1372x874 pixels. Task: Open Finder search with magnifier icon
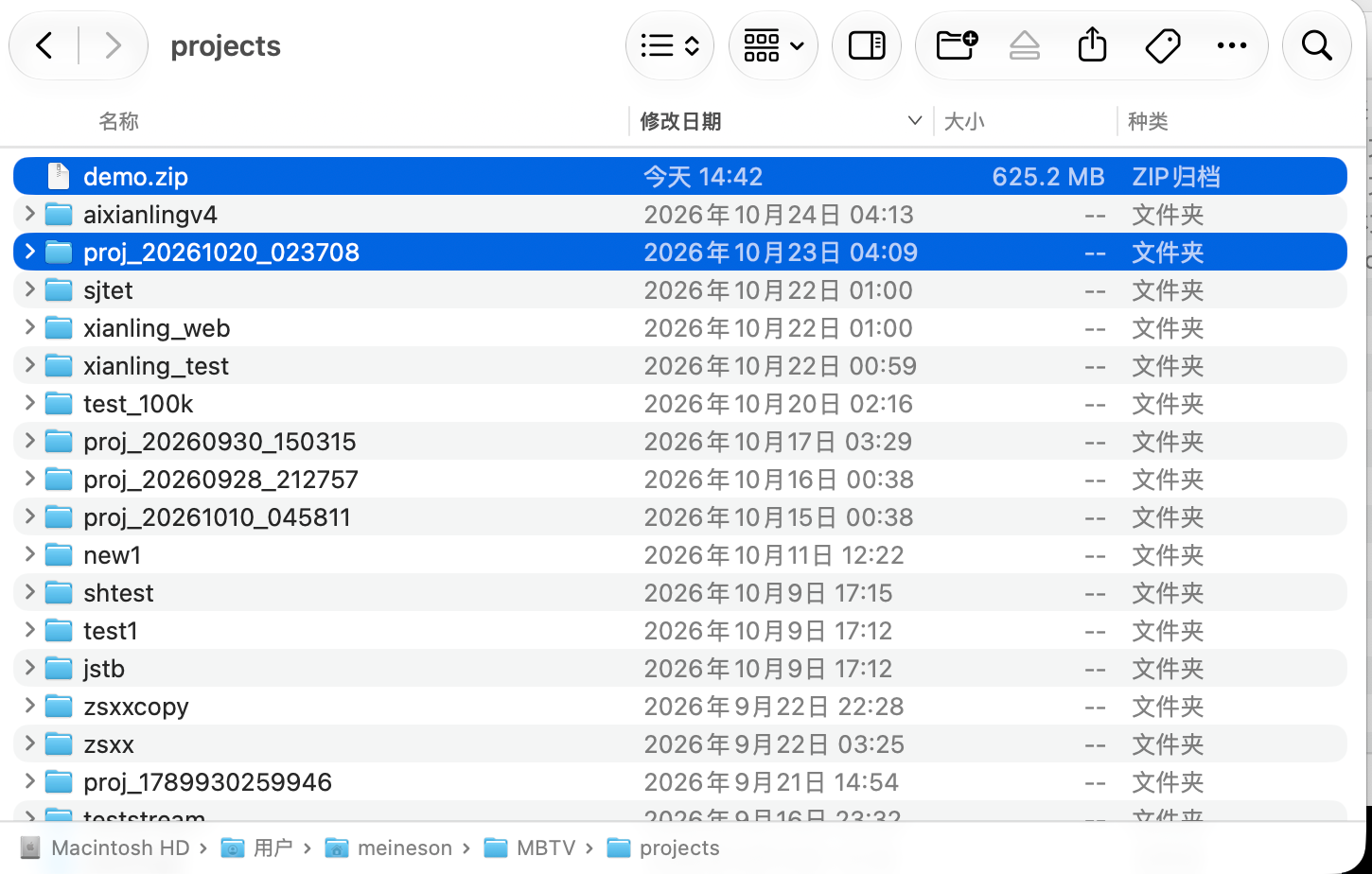click(1316, 45)
